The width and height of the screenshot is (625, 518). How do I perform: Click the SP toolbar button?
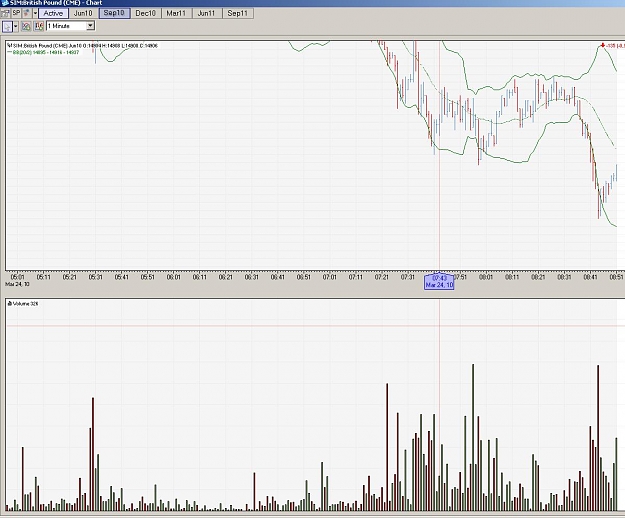[x=16, y=13]
